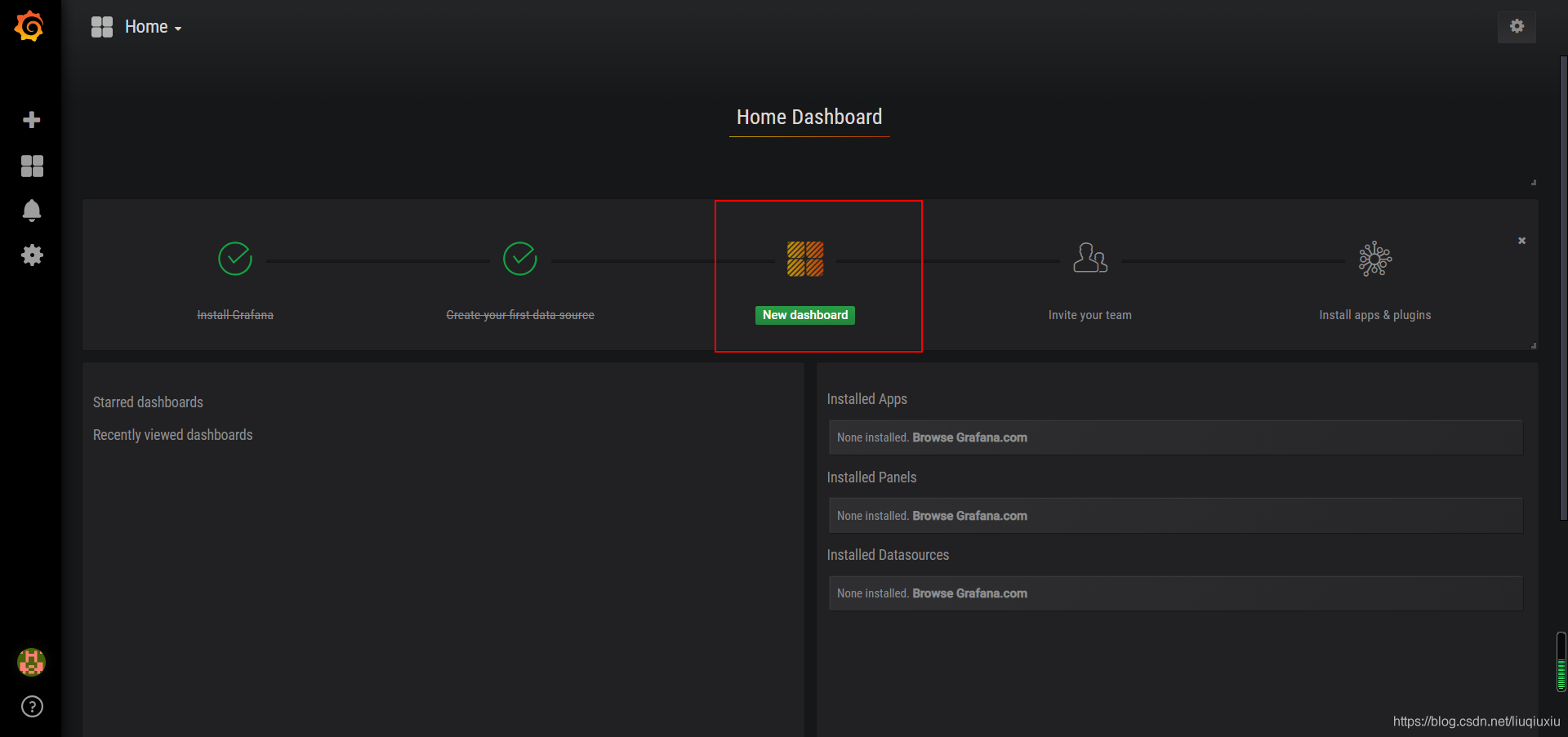The image size is (1568, 737).
Task: Click the Install Grafana green checkmark
Action: (235, 259)
